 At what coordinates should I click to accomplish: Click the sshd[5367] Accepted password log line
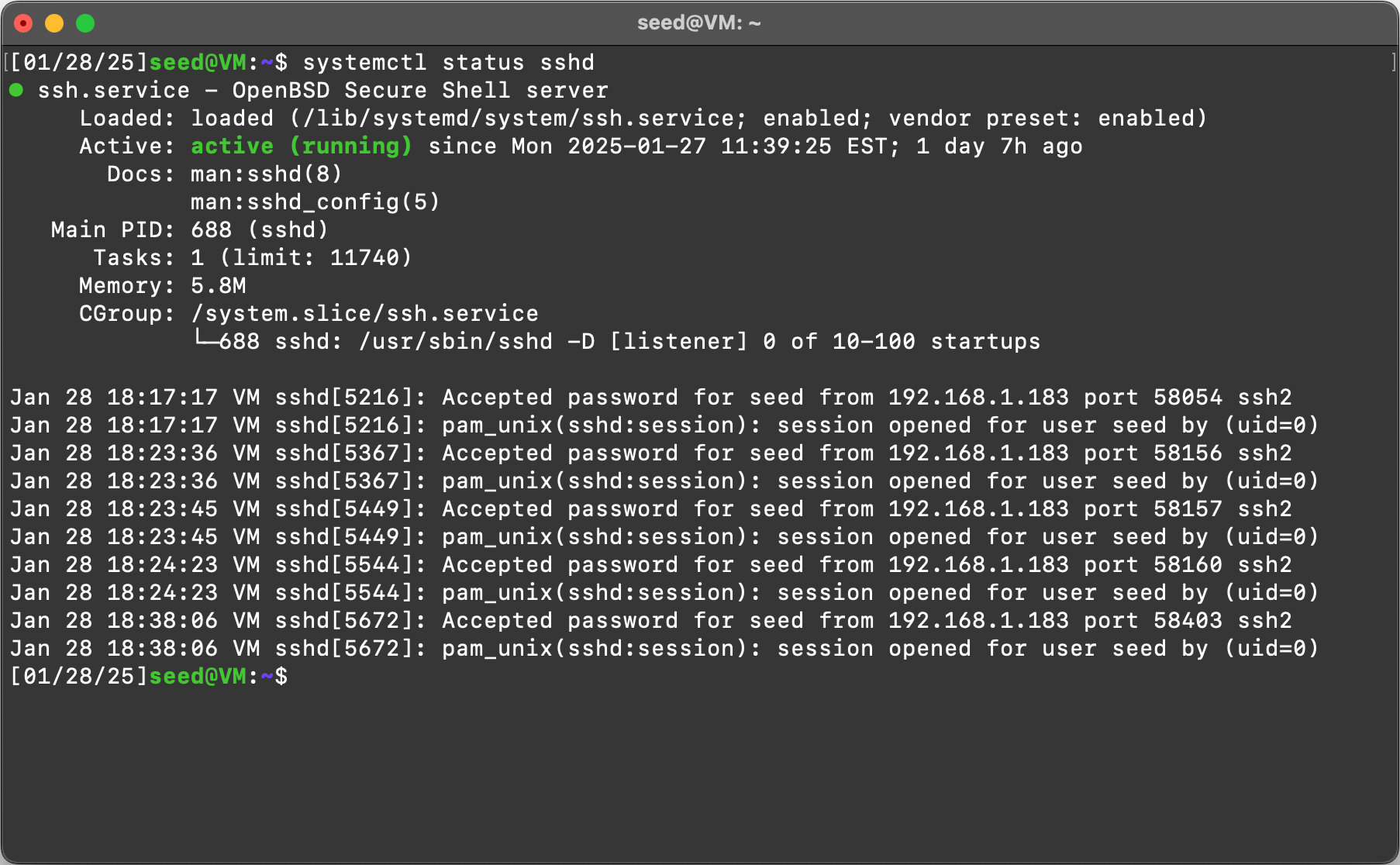[x=651, y=453]
